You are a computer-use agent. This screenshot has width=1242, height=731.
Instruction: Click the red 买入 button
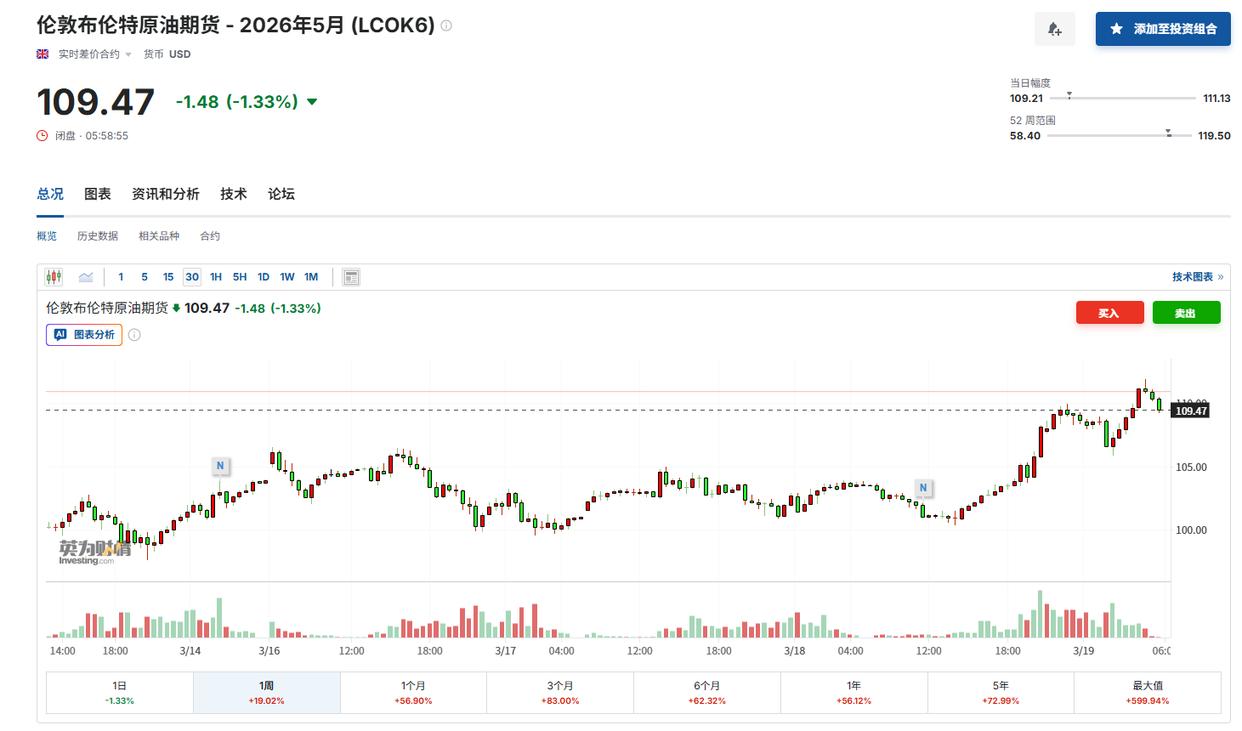coord(1109,313)
